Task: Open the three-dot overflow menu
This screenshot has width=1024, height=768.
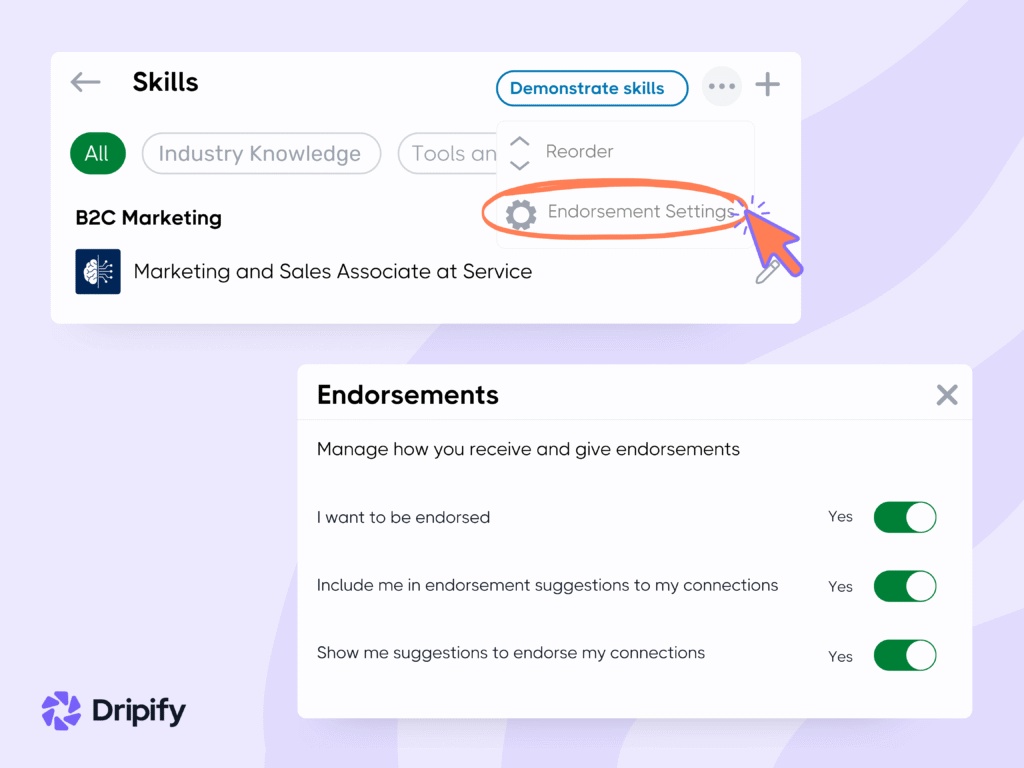Action: [721, 86]
